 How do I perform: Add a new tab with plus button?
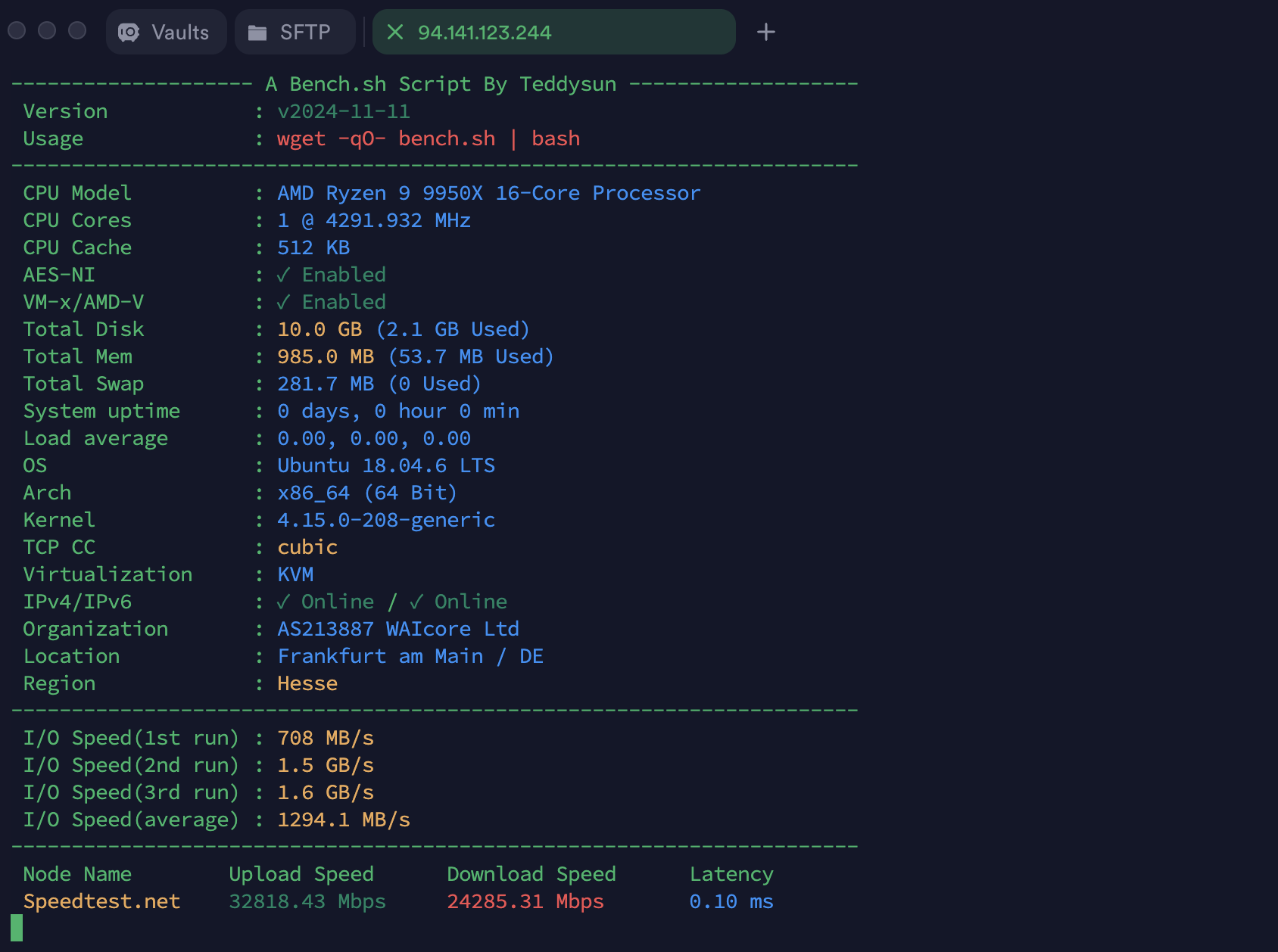click(766, 32)
